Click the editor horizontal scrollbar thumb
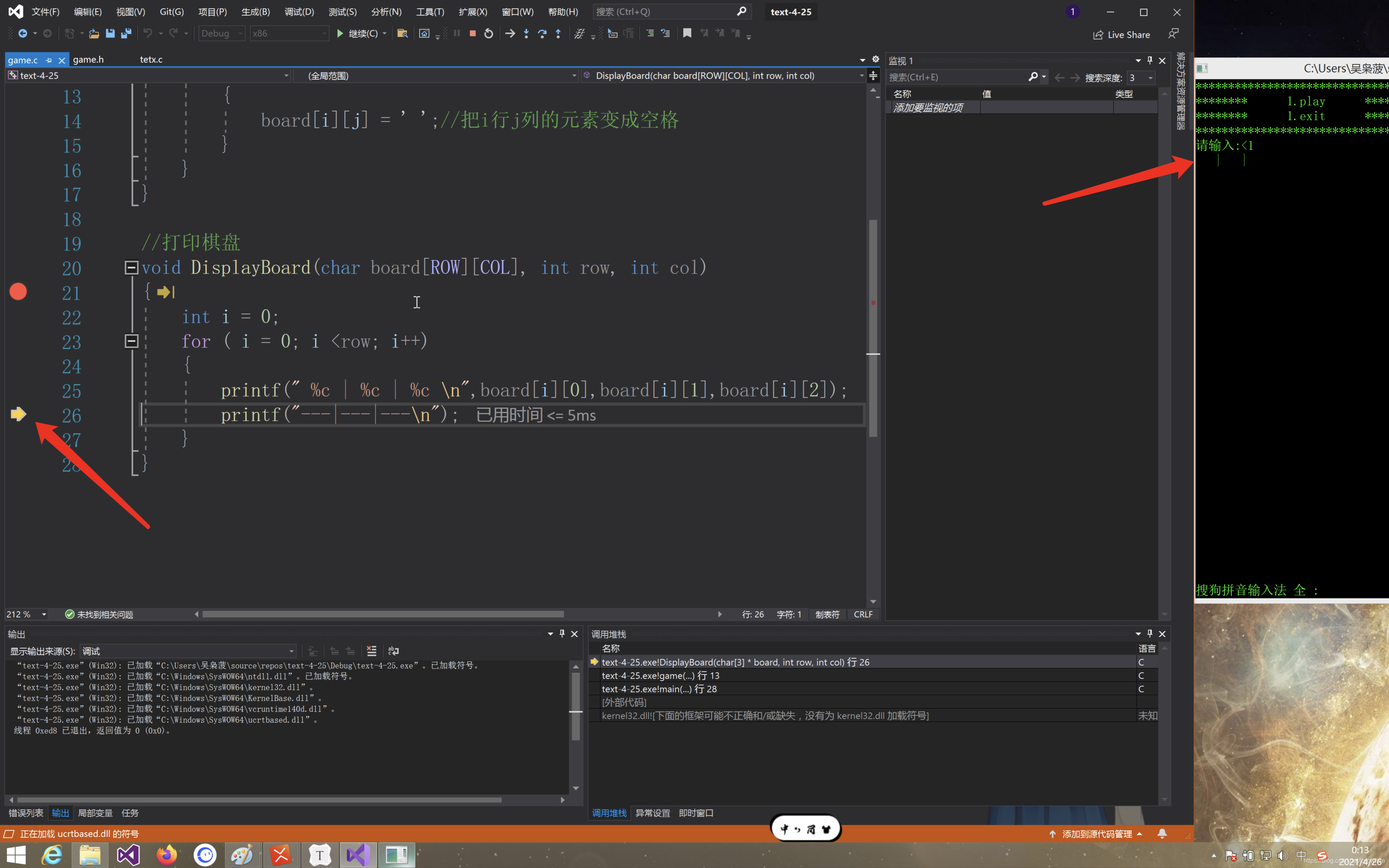 click(383, 614)
